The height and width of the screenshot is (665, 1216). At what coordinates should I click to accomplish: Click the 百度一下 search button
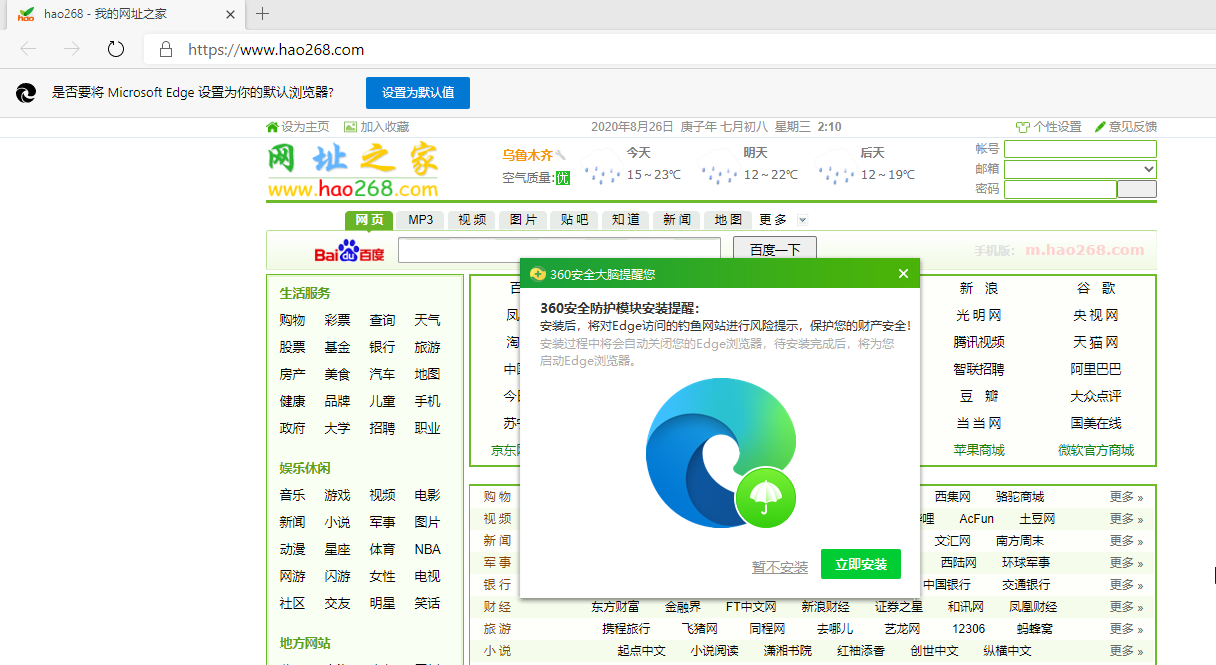coord(774,249)
